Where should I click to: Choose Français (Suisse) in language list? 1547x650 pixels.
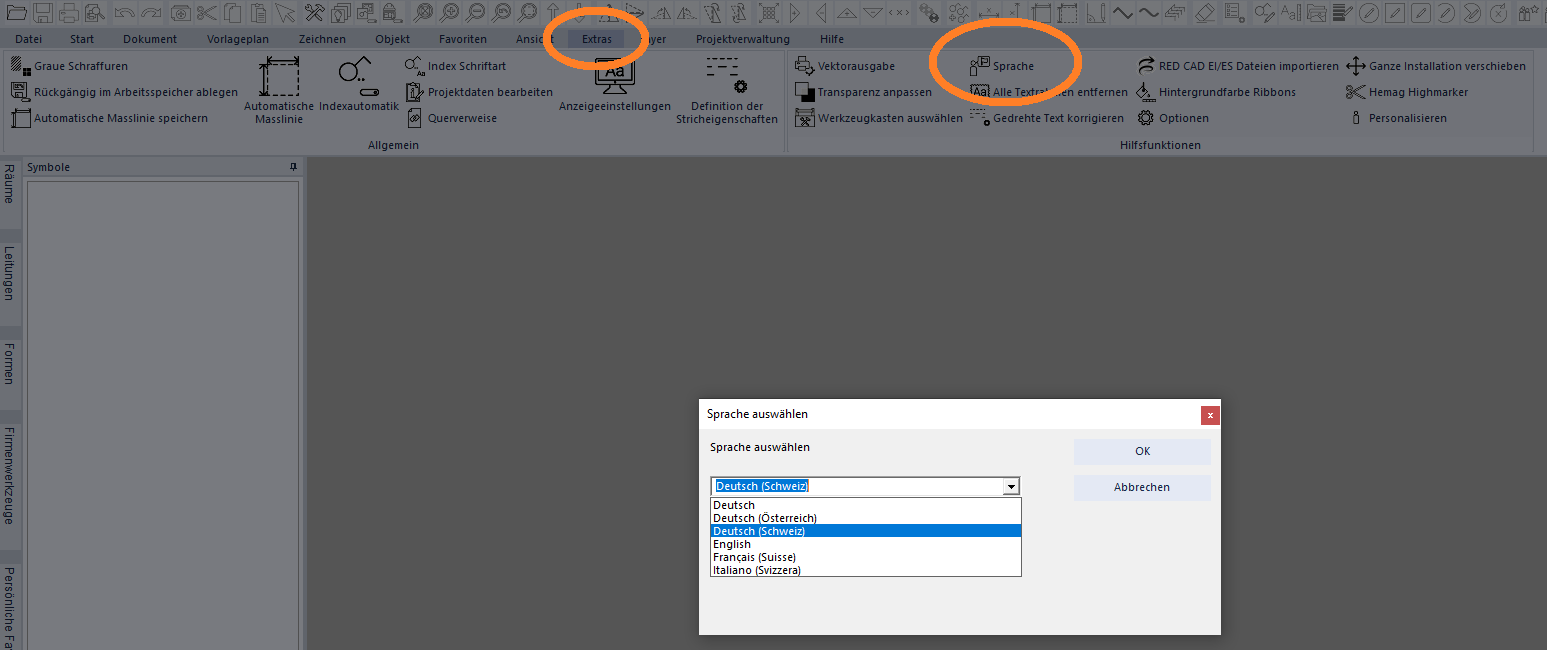[754, 557]
